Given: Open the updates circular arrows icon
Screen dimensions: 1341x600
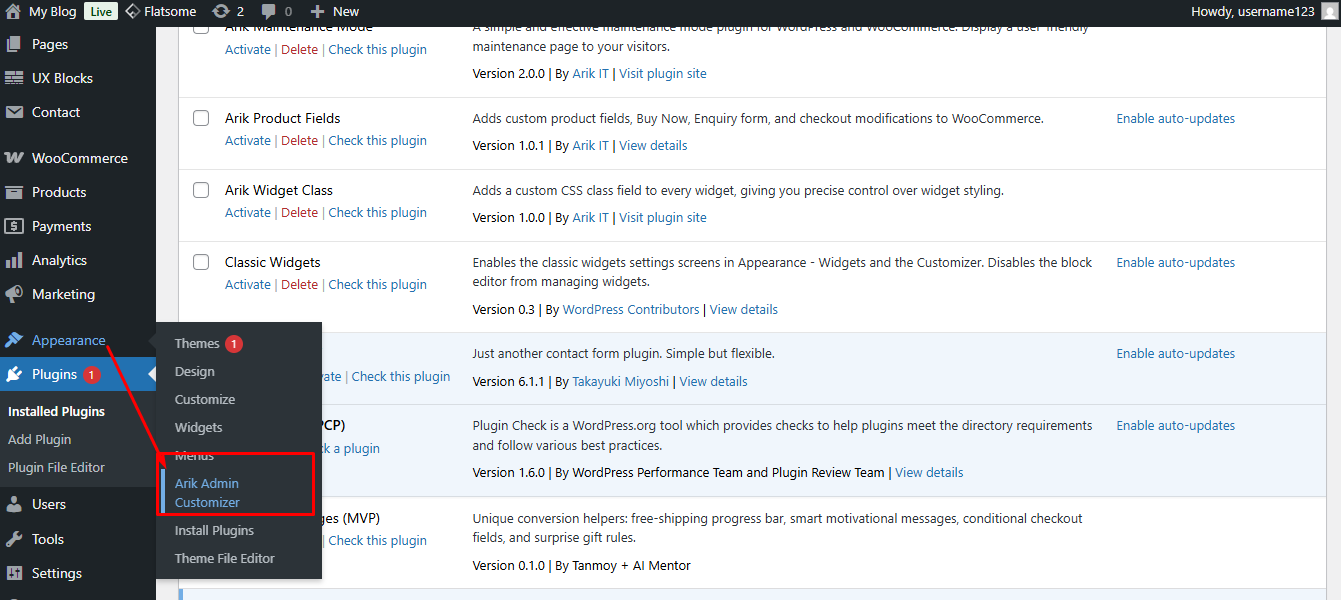Looking at the screenshot, I should (221, 12).
